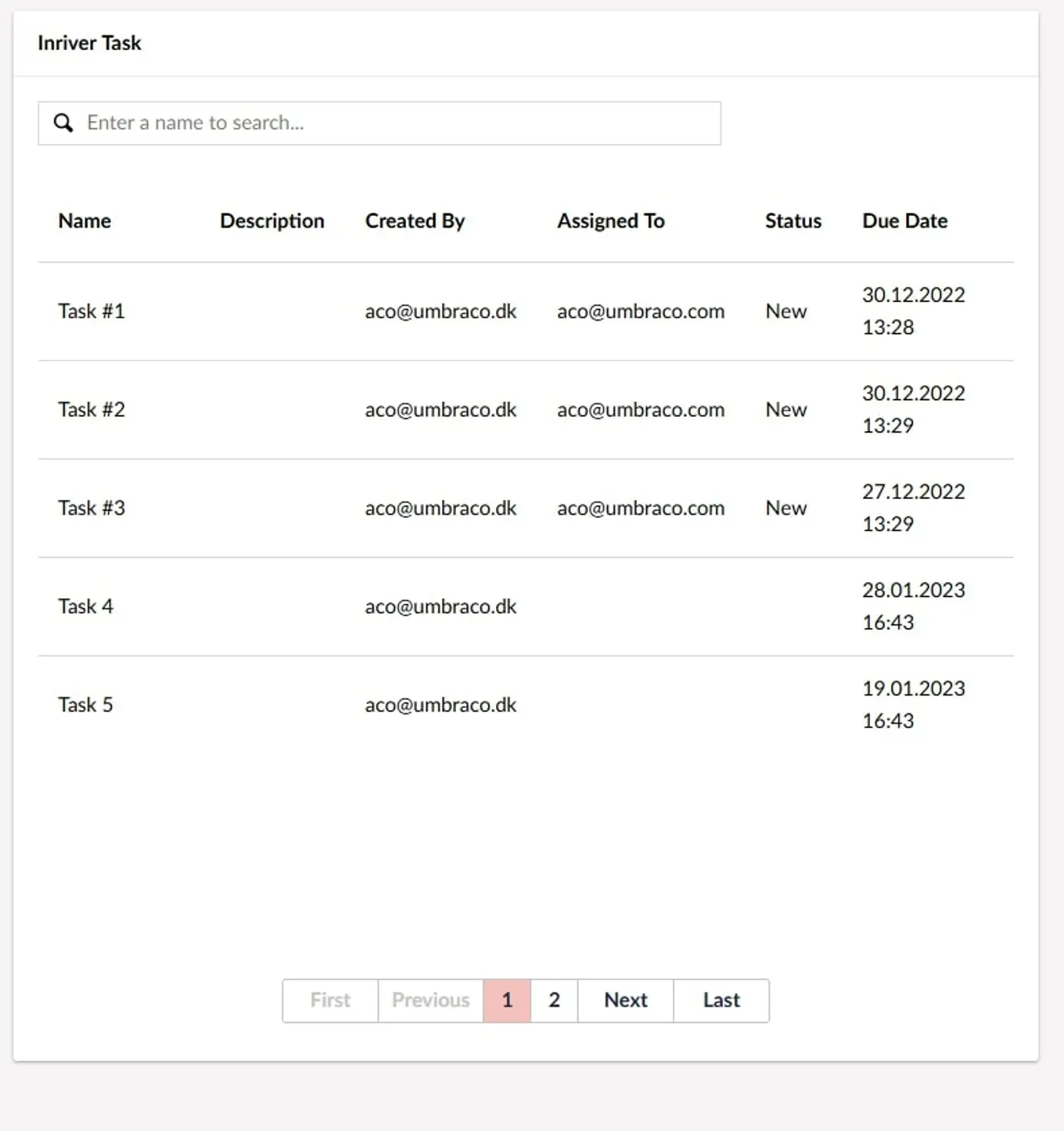Click Created By email in Task 4 row
Image resolution: width=1064 pixels, height=1131 pixels.
point(441,607)
